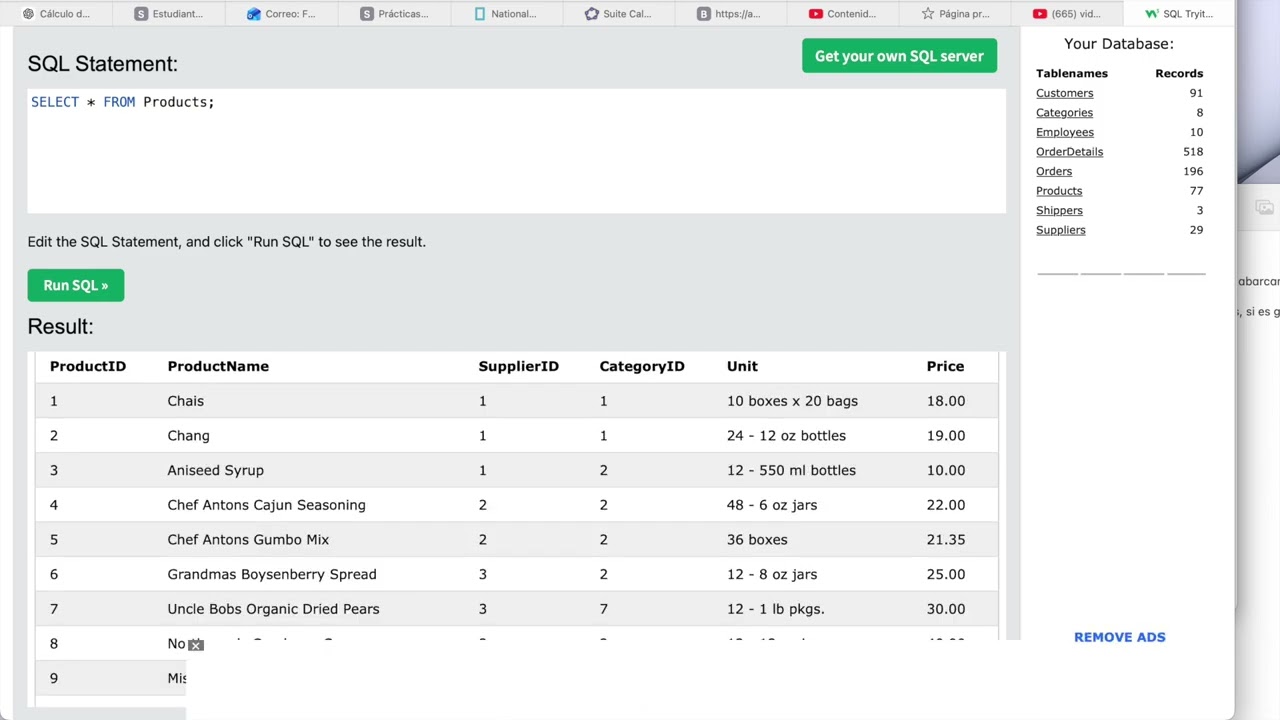Image resolution: width=1280 pixels, height=720 pixels.
Task: Run the SQL statement
Action: [x=76, y=285]
